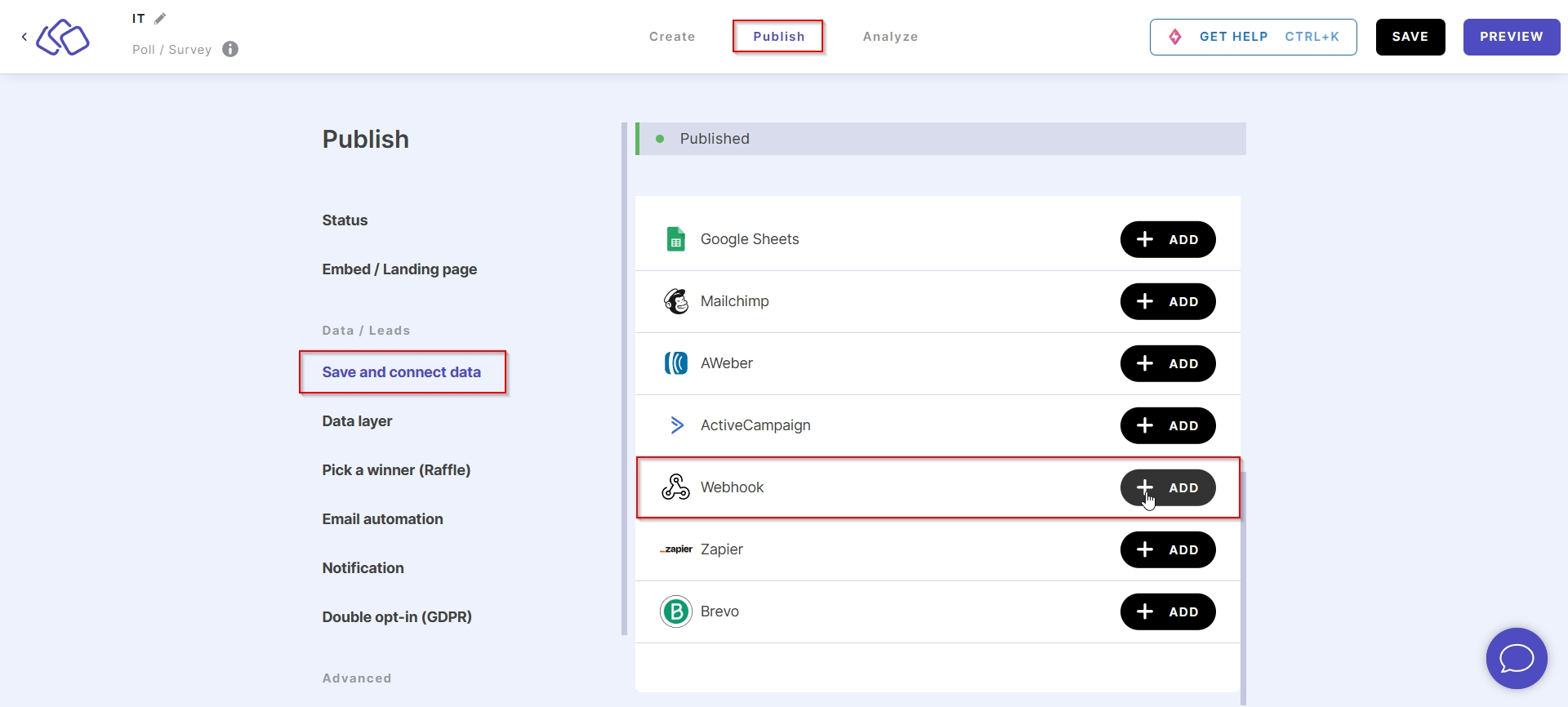This screenshot has height=707, width=1568.
Task: Open Double opt-in (GDPR) settings
Action: click(397, 617)
